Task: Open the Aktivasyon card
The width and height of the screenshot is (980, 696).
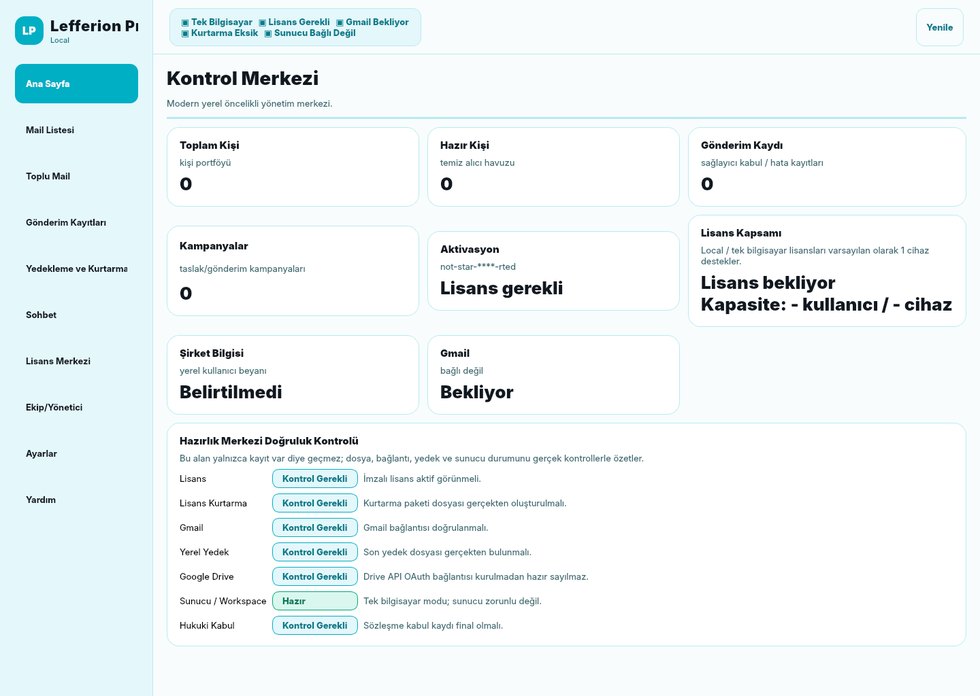Action: 553,271
